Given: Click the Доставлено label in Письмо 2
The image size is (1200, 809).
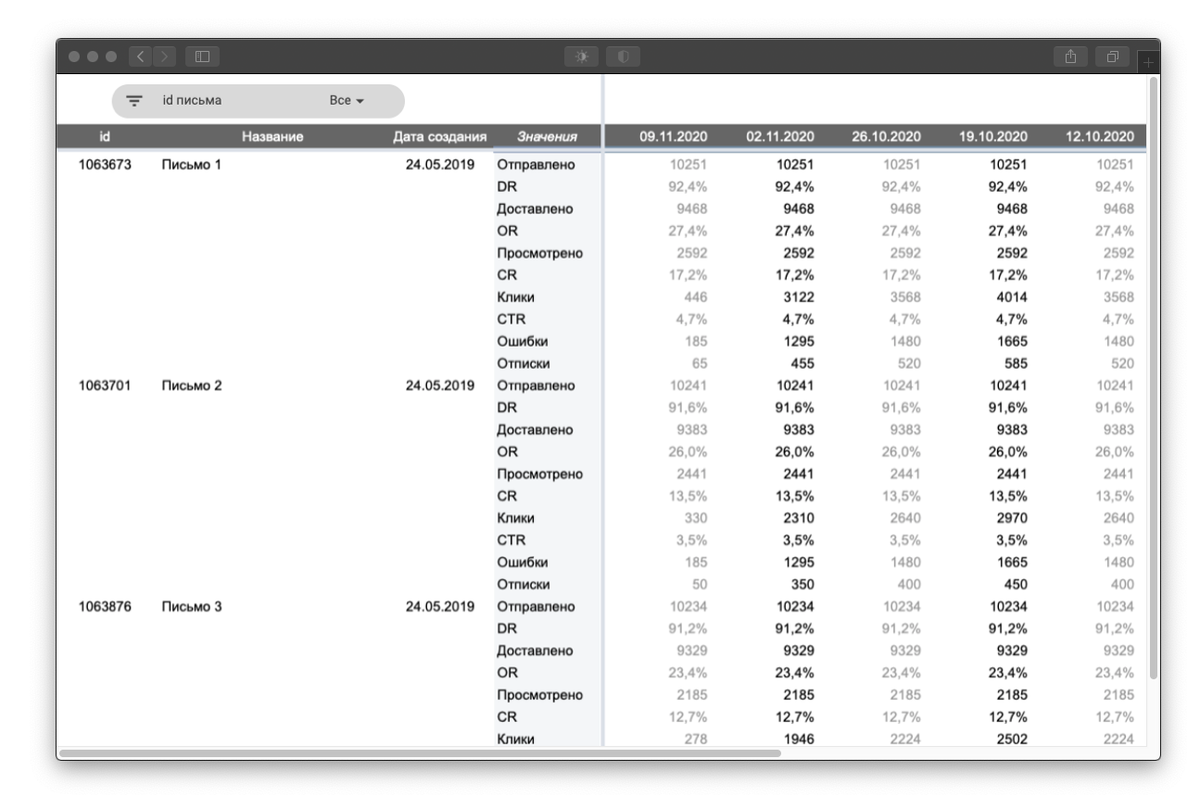Looking at the screenshot, I should pyautogui.click(x=535, y=430).
